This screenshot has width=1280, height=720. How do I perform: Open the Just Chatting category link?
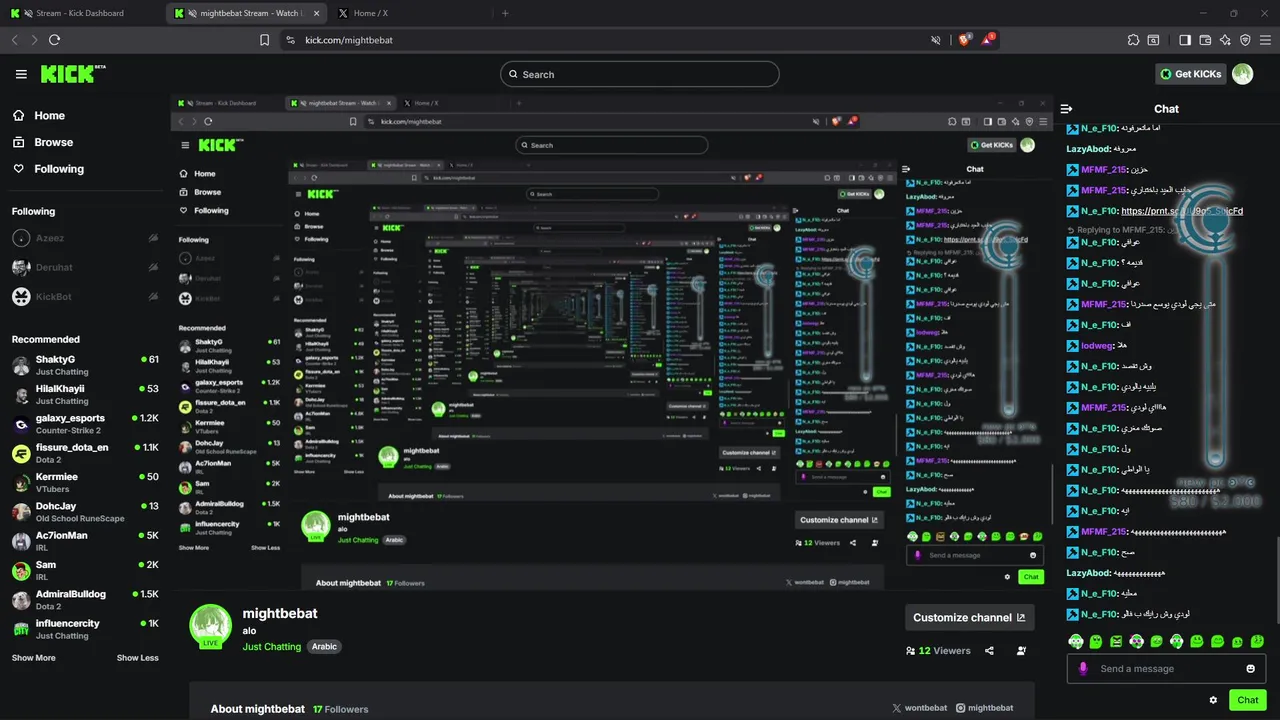272,647
